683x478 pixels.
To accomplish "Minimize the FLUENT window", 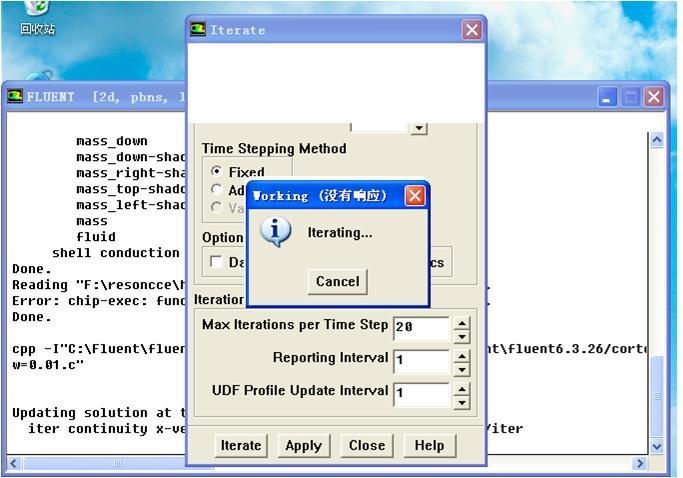I will 607,97.
